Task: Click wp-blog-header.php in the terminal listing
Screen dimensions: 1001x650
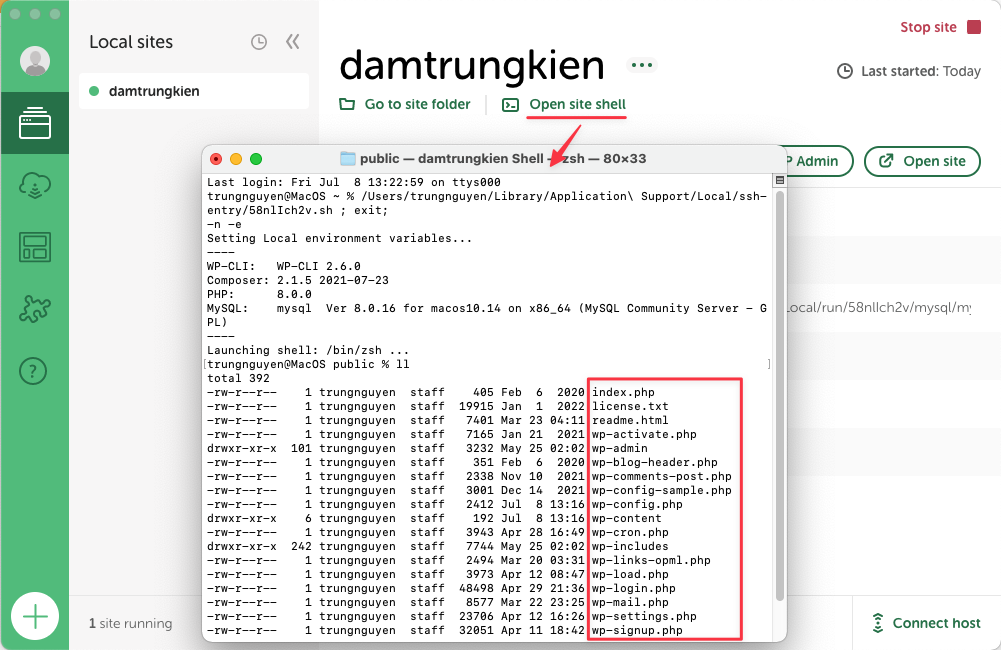Action: point(654,462)
